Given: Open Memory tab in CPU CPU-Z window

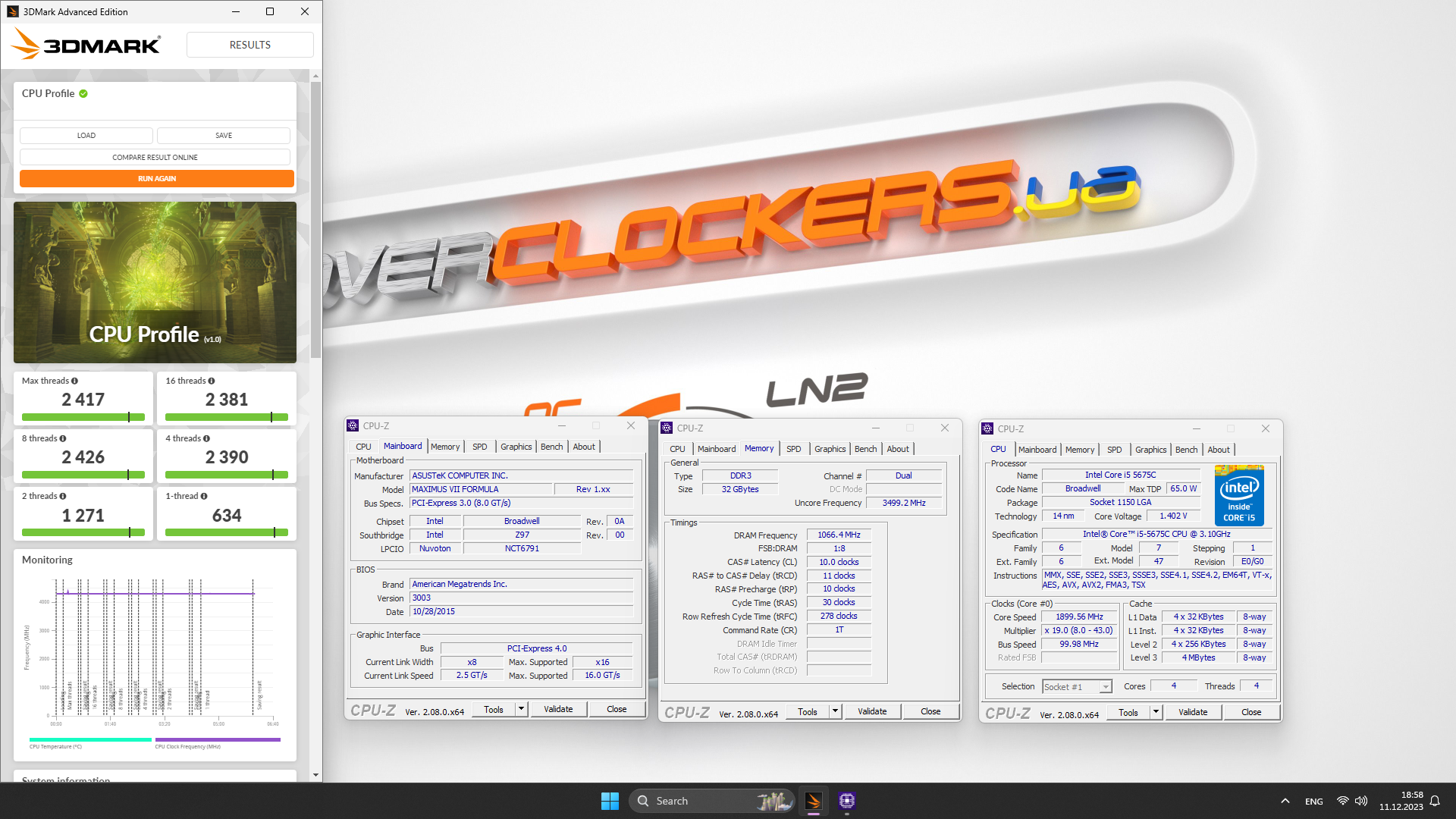Looking at the screenshot, I should [1080, 450].
